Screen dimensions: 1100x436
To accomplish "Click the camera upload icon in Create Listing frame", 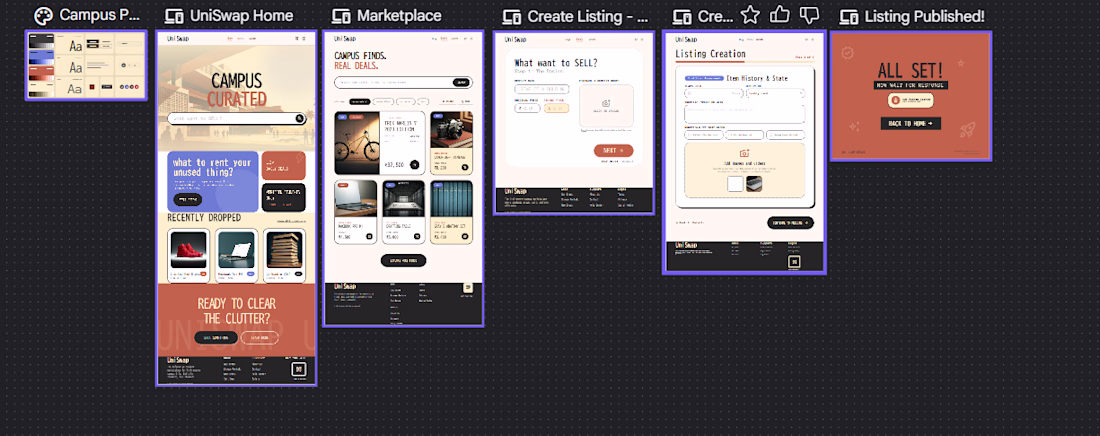I will point(606,103).
